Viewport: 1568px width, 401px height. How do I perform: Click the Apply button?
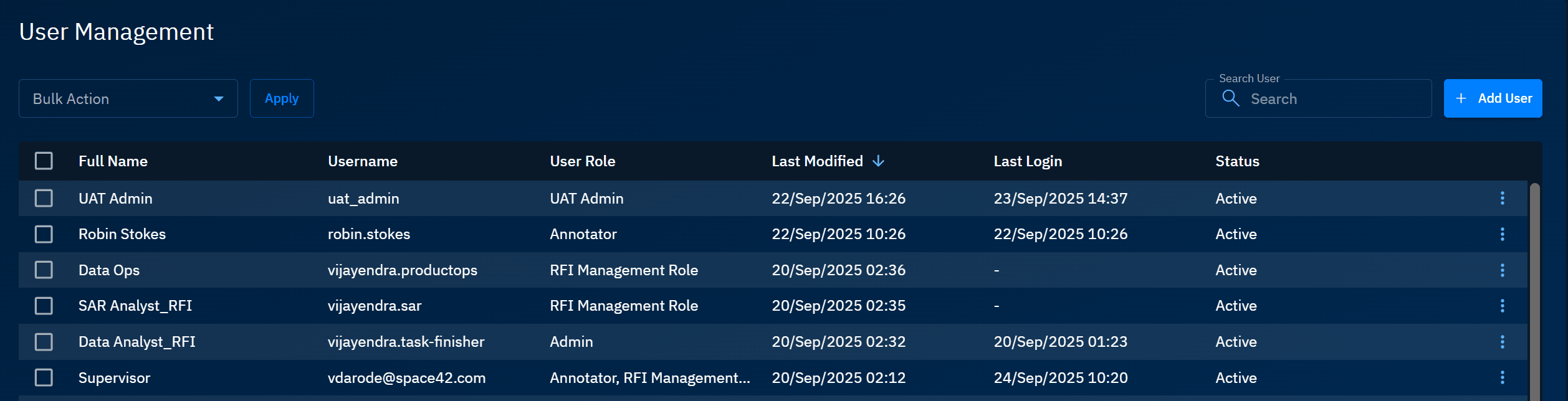(282, 98)
